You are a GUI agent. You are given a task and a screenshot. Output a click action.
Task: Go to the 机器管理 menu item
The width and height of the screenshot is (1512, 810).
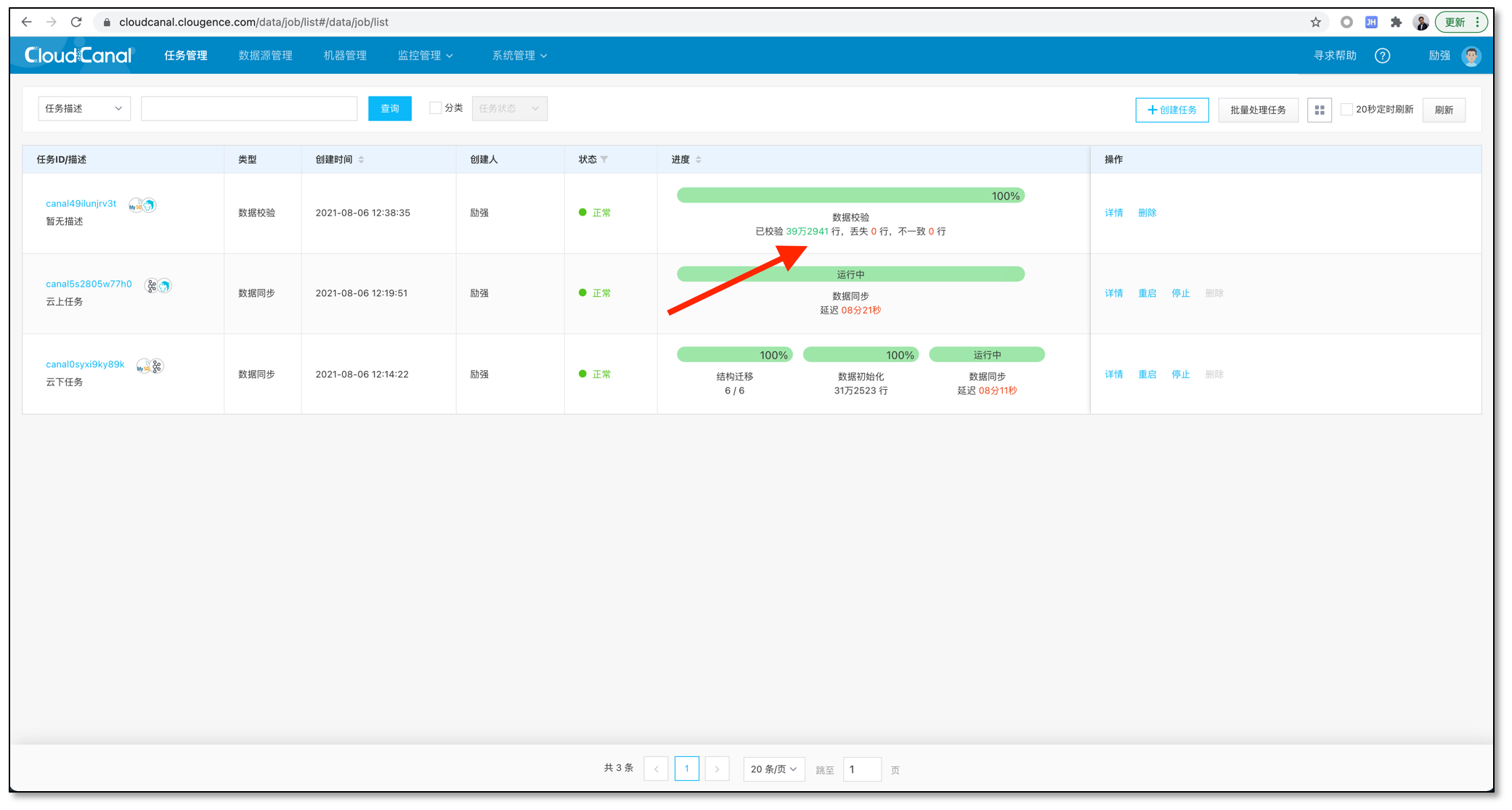[x=345, y=56]
